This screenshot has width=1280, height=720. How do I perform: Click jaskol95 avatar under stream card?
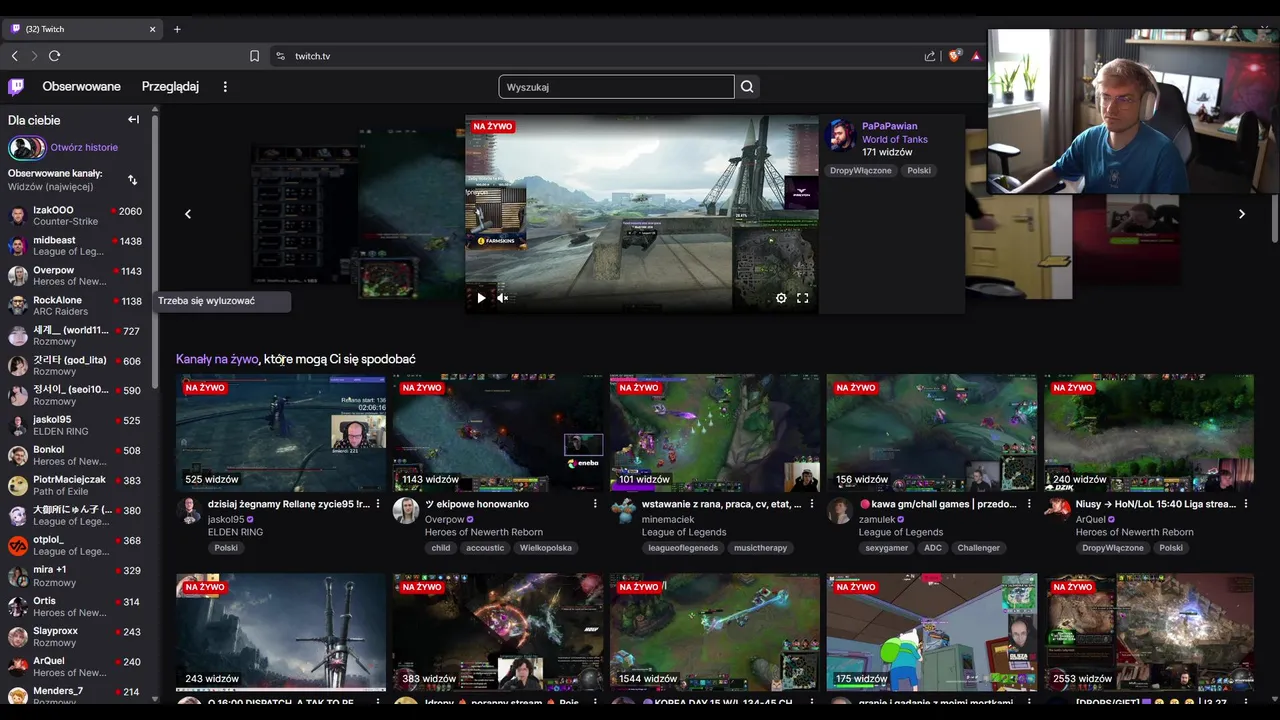pyautogui.click(x=188, y=511)
